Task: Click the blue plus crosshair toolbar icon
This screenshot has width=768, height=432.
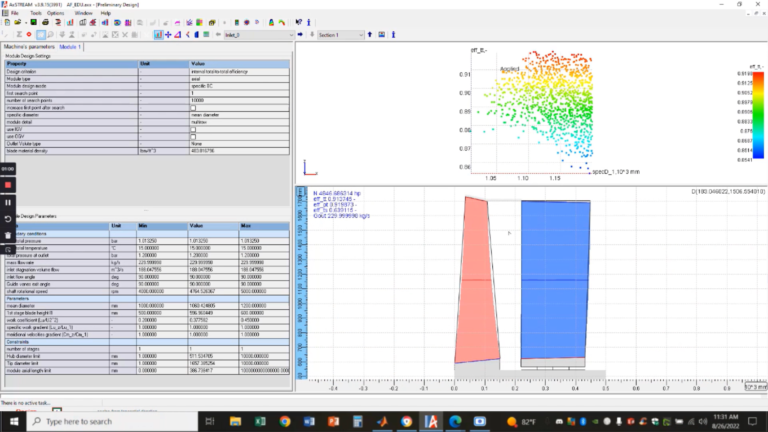Action: point(168,35)
